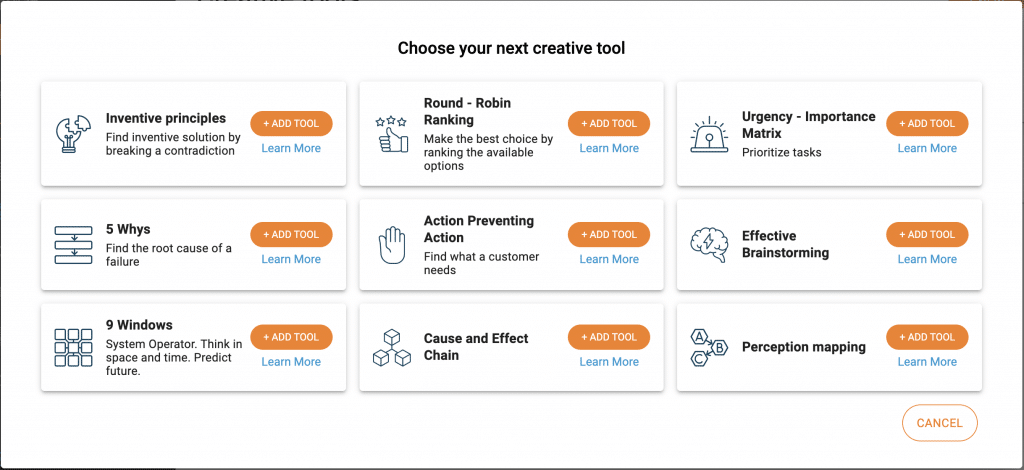Open Learn More for Action Preventing Action

pyautogui.click(x=609, y=259)
